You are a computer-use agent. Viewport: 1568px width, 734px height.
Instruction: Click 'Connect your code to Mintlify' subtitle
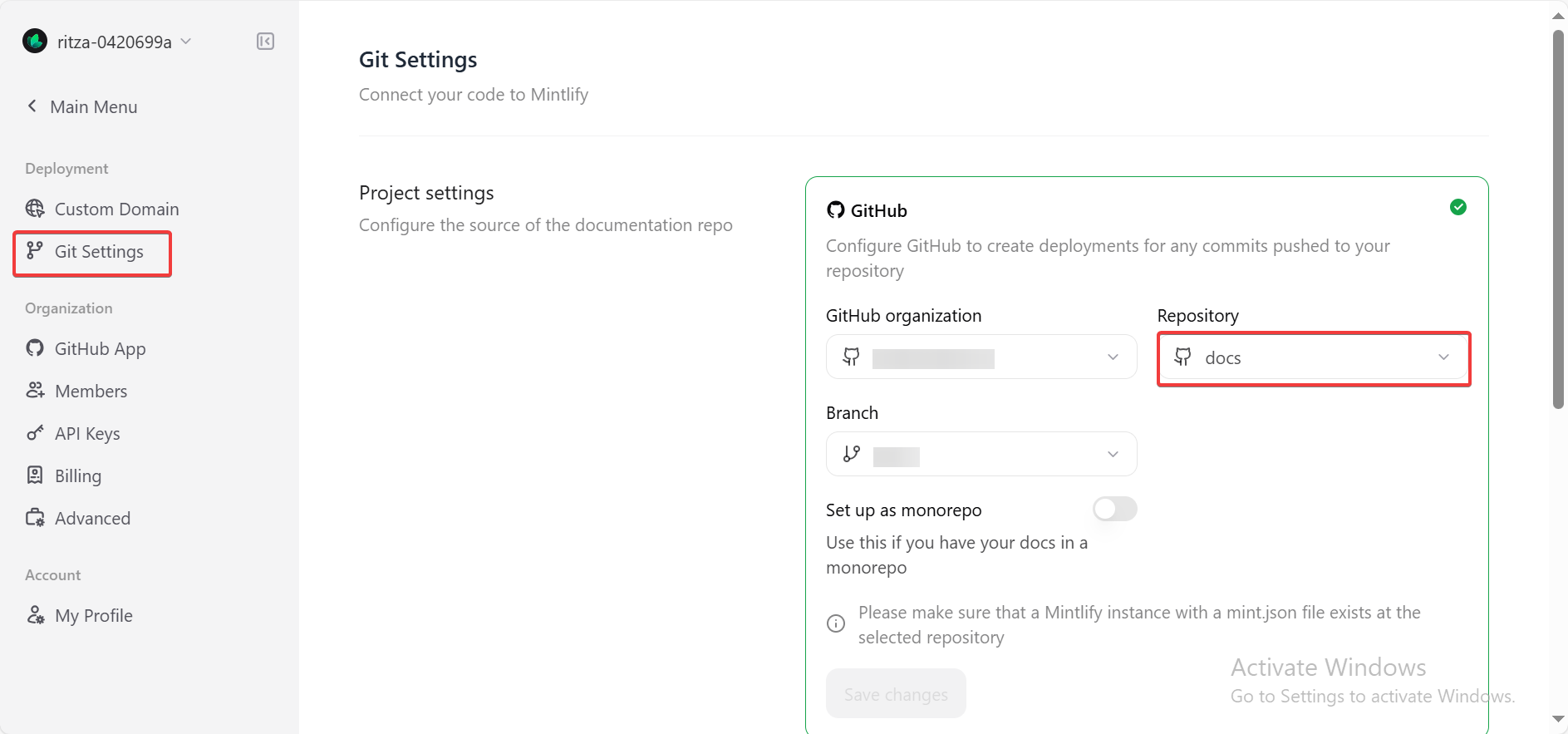tap(474, 95)
